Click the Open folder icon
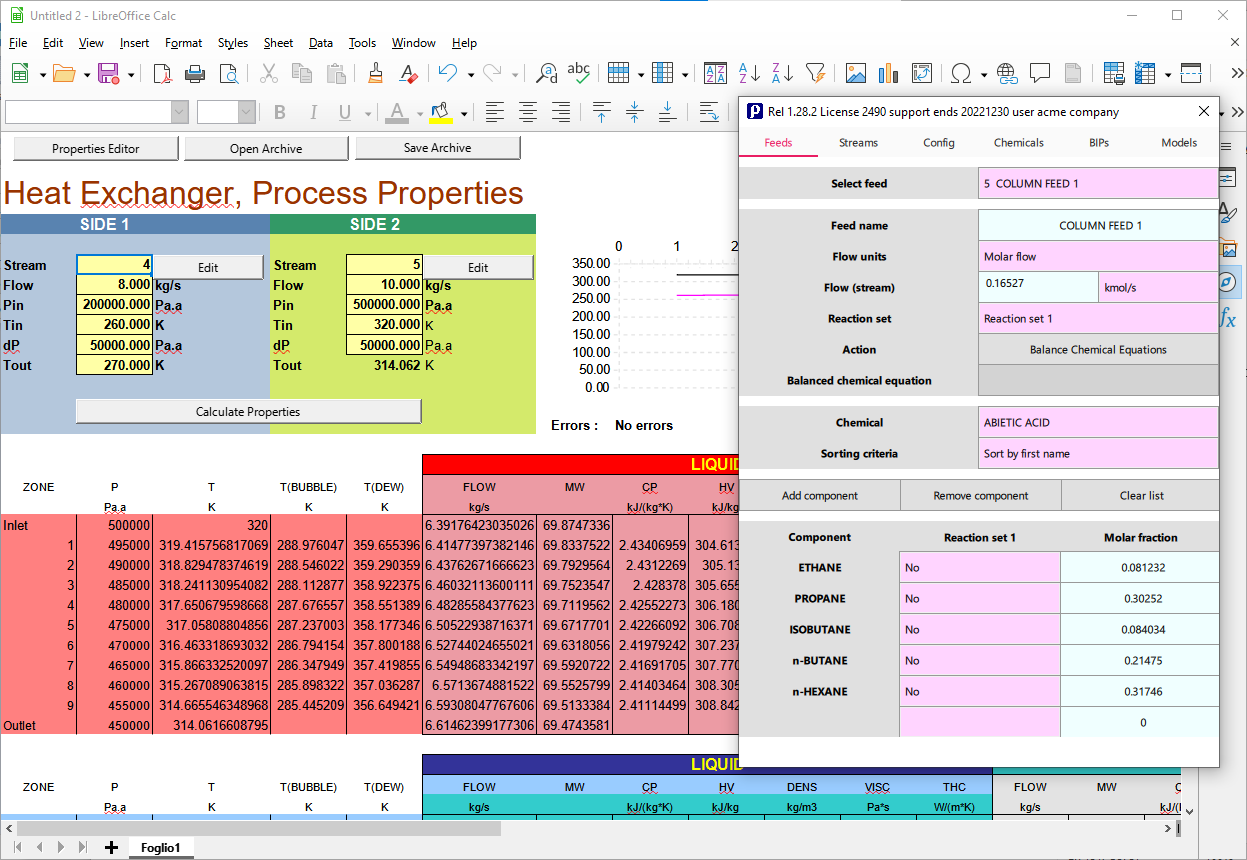 pos(64,73)
